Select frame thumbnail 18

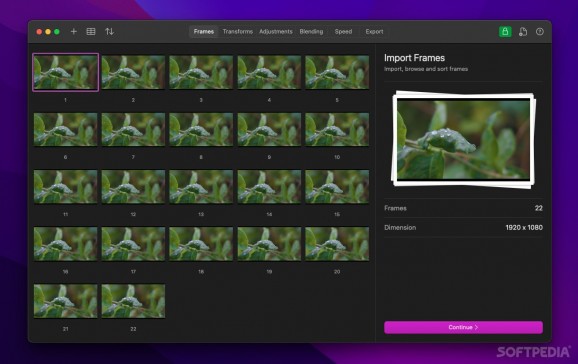pos(201,244)
